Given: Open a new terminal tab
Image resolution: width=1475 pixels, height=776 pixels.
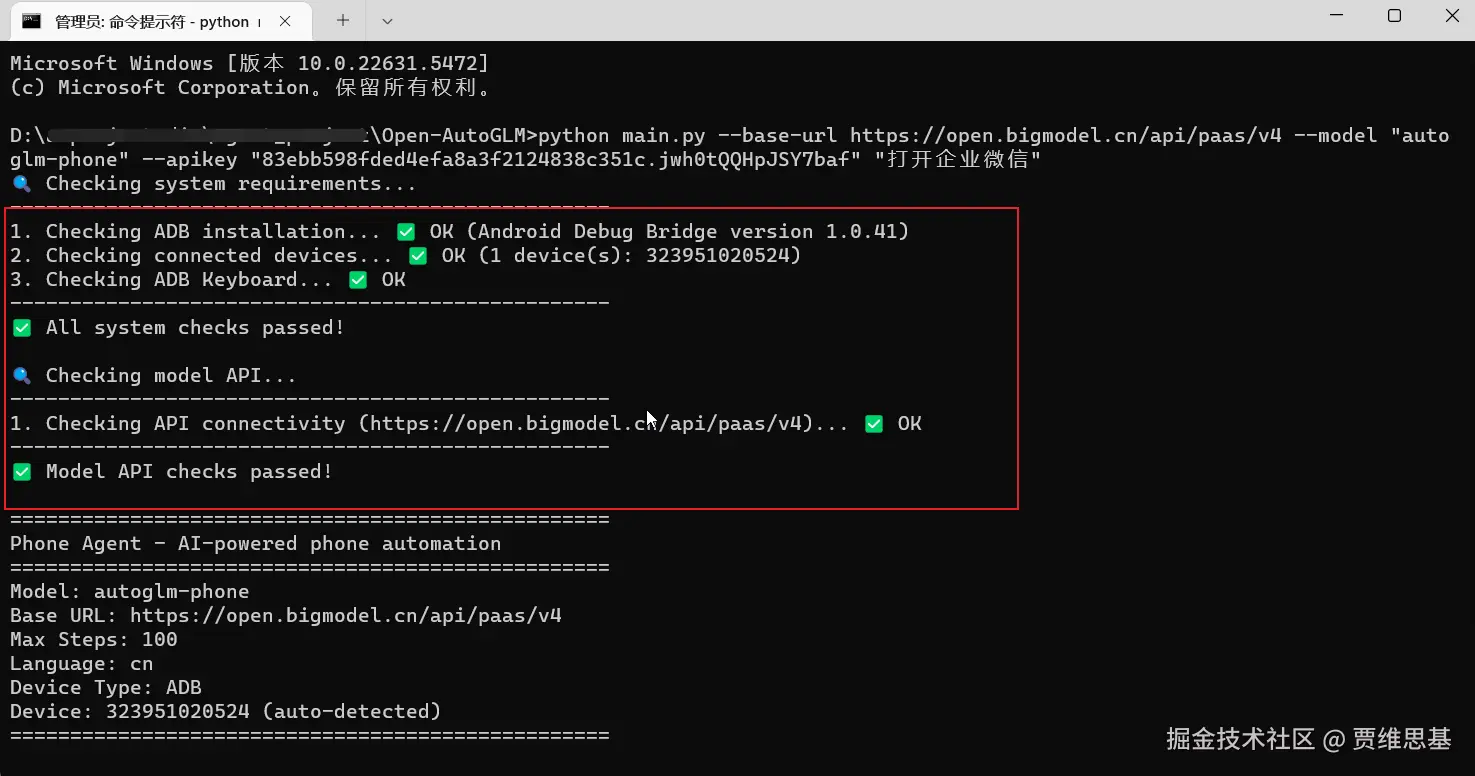Looking at the screenshot, I should 343,20.
